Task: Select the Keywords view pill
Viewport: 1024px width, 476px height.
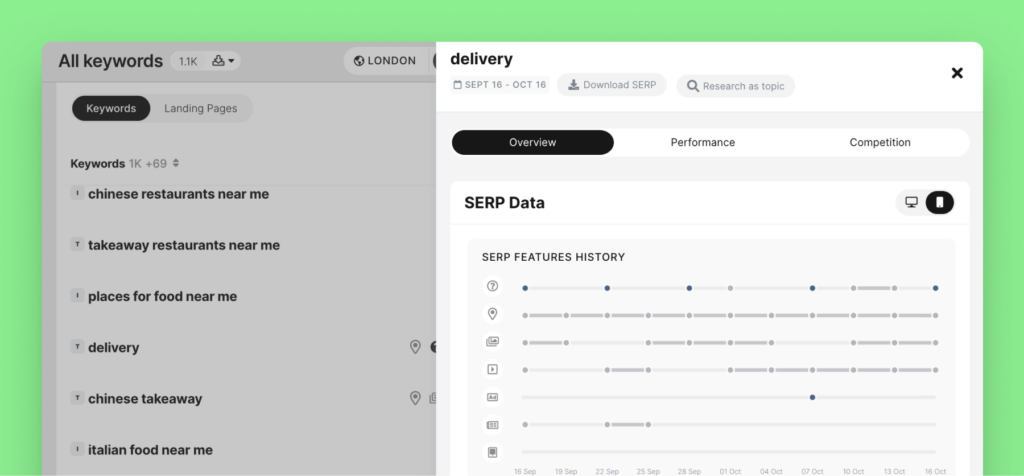Action: tap(111, 108)
